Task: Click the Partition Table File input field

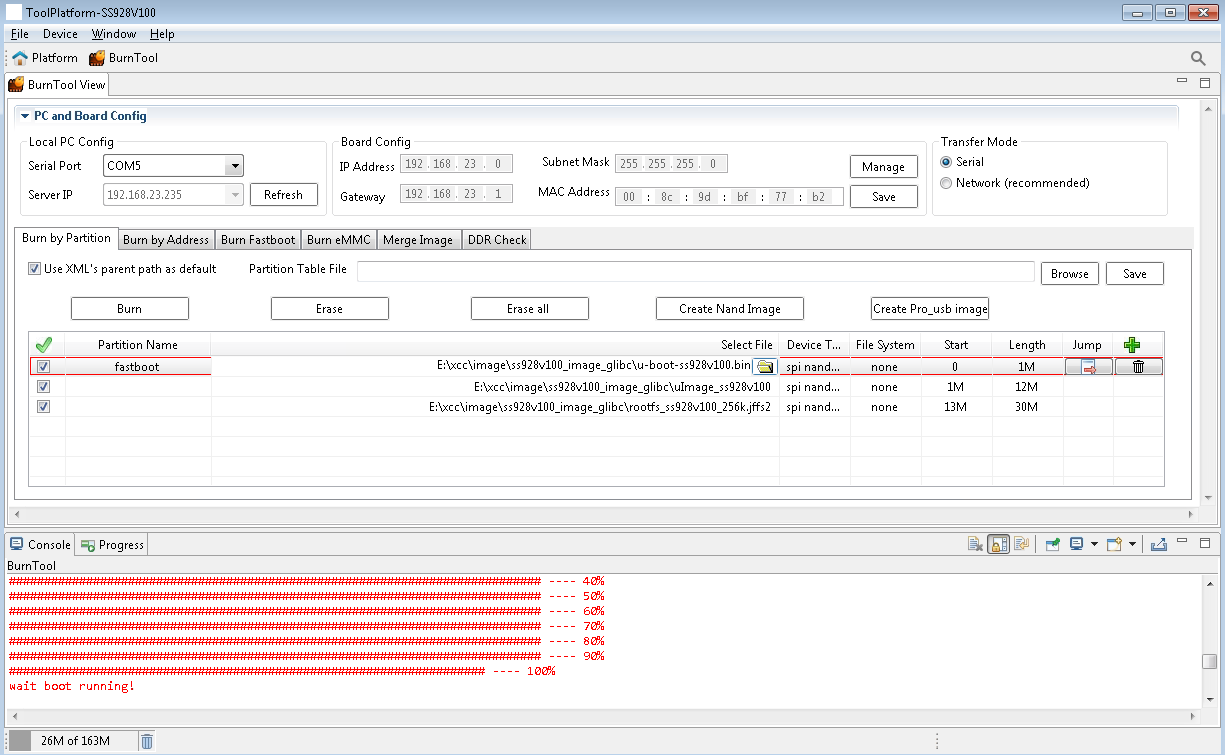Action: (695, 273)
